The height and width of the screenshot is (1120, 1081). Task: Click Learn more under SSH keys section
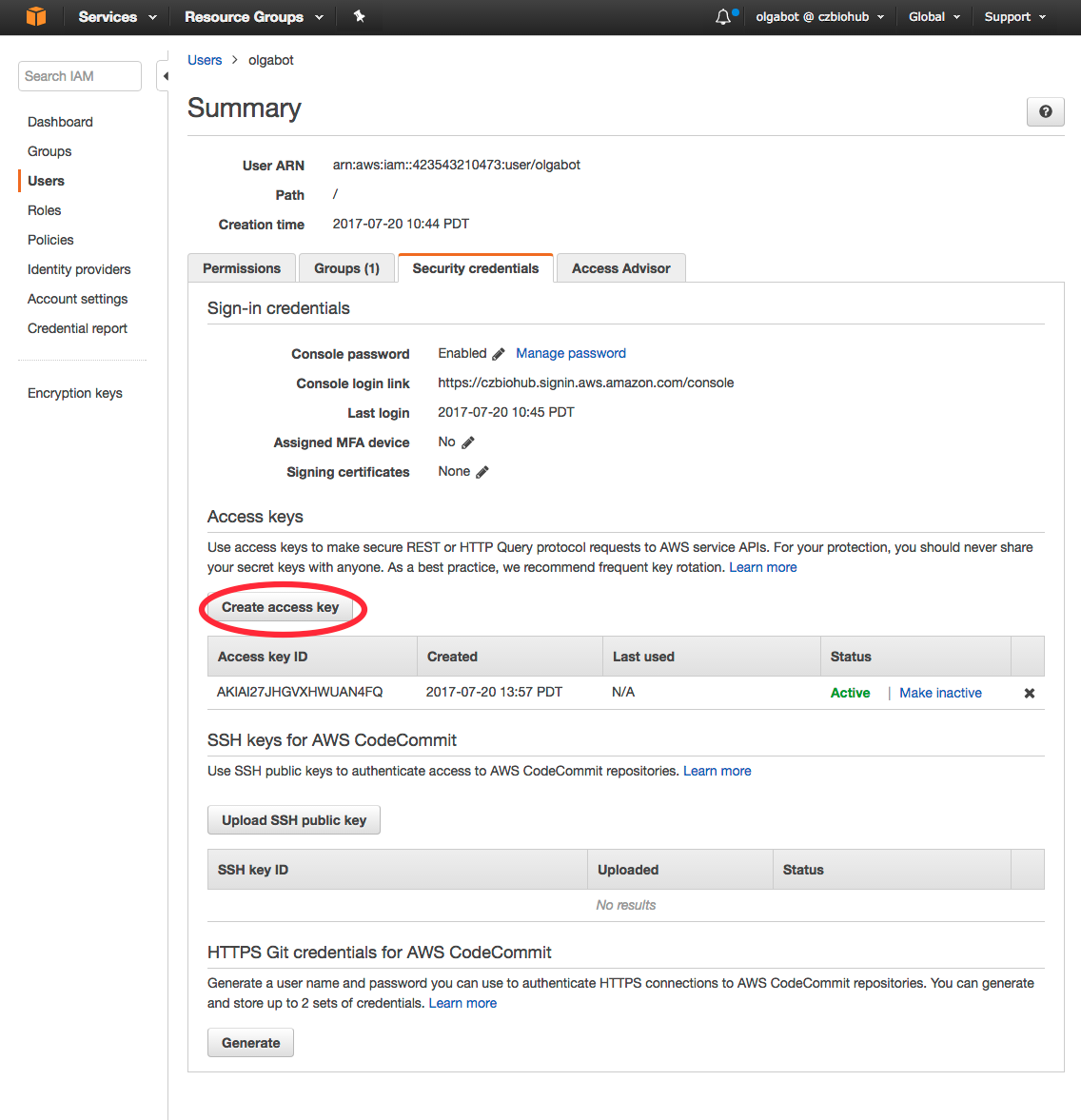point(717,771)
